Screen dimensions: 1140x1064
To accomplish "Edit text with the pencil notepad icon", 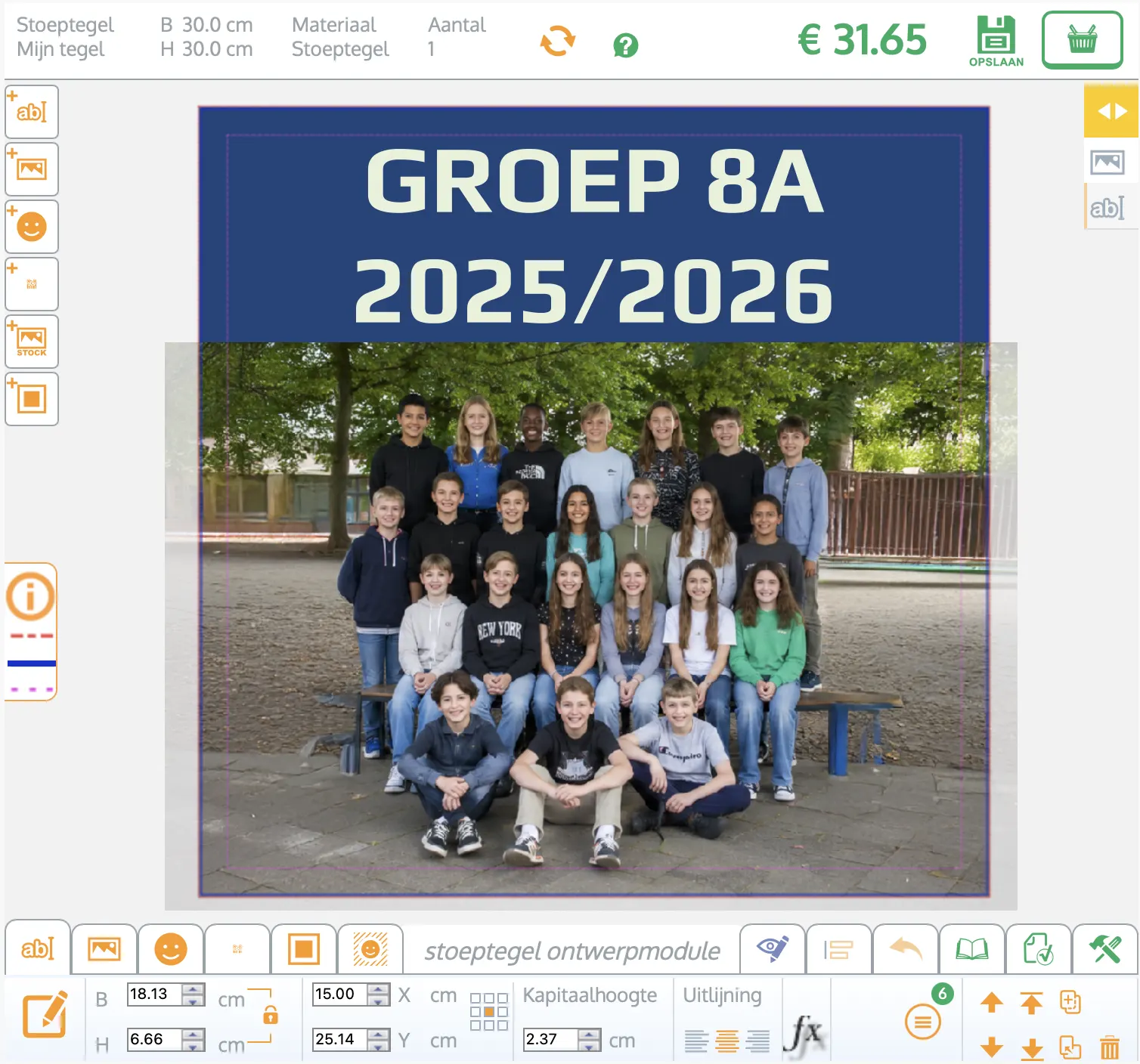I will (45, 1015).
